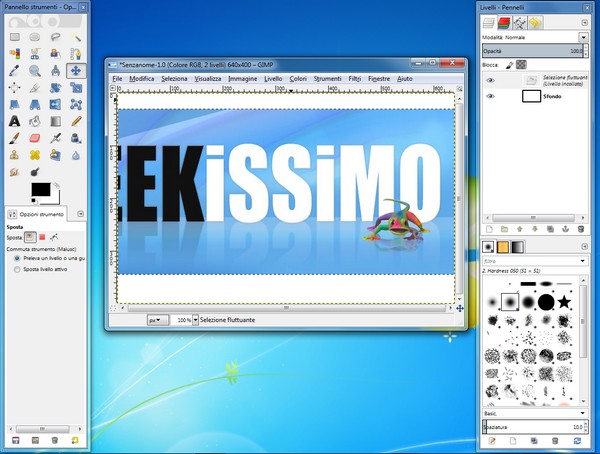Select the Rotate tool

tap(55, 88)
